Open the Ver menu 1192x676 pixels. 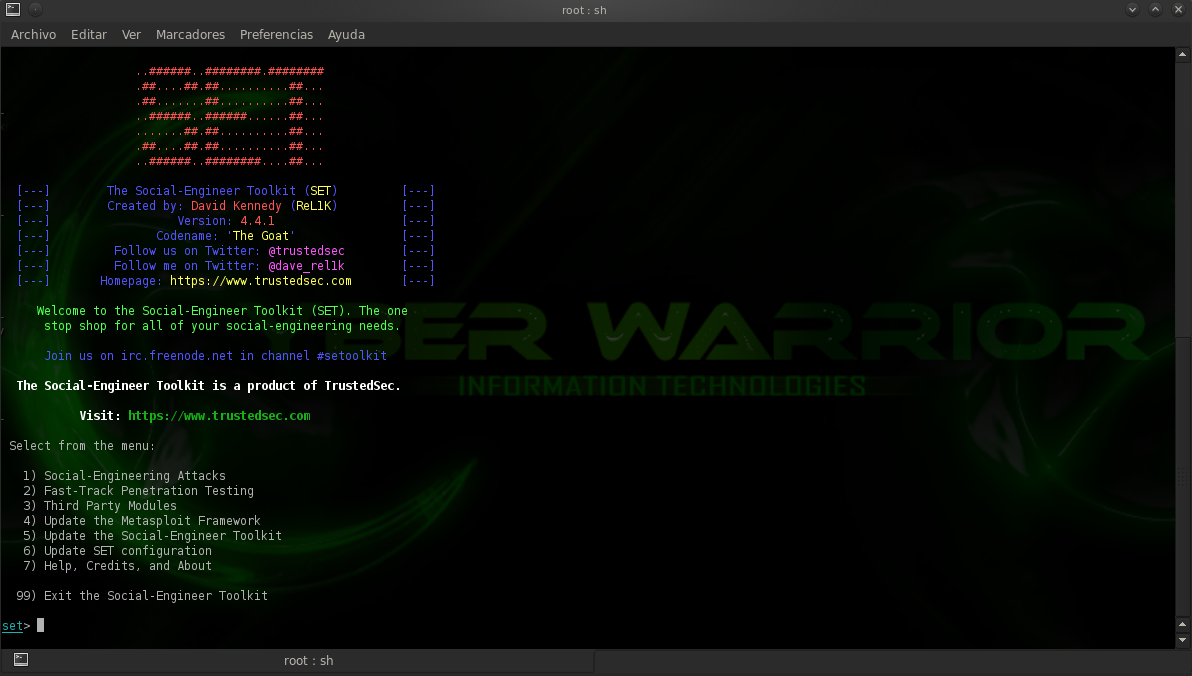pyautogui.click(x=132, y=34)
